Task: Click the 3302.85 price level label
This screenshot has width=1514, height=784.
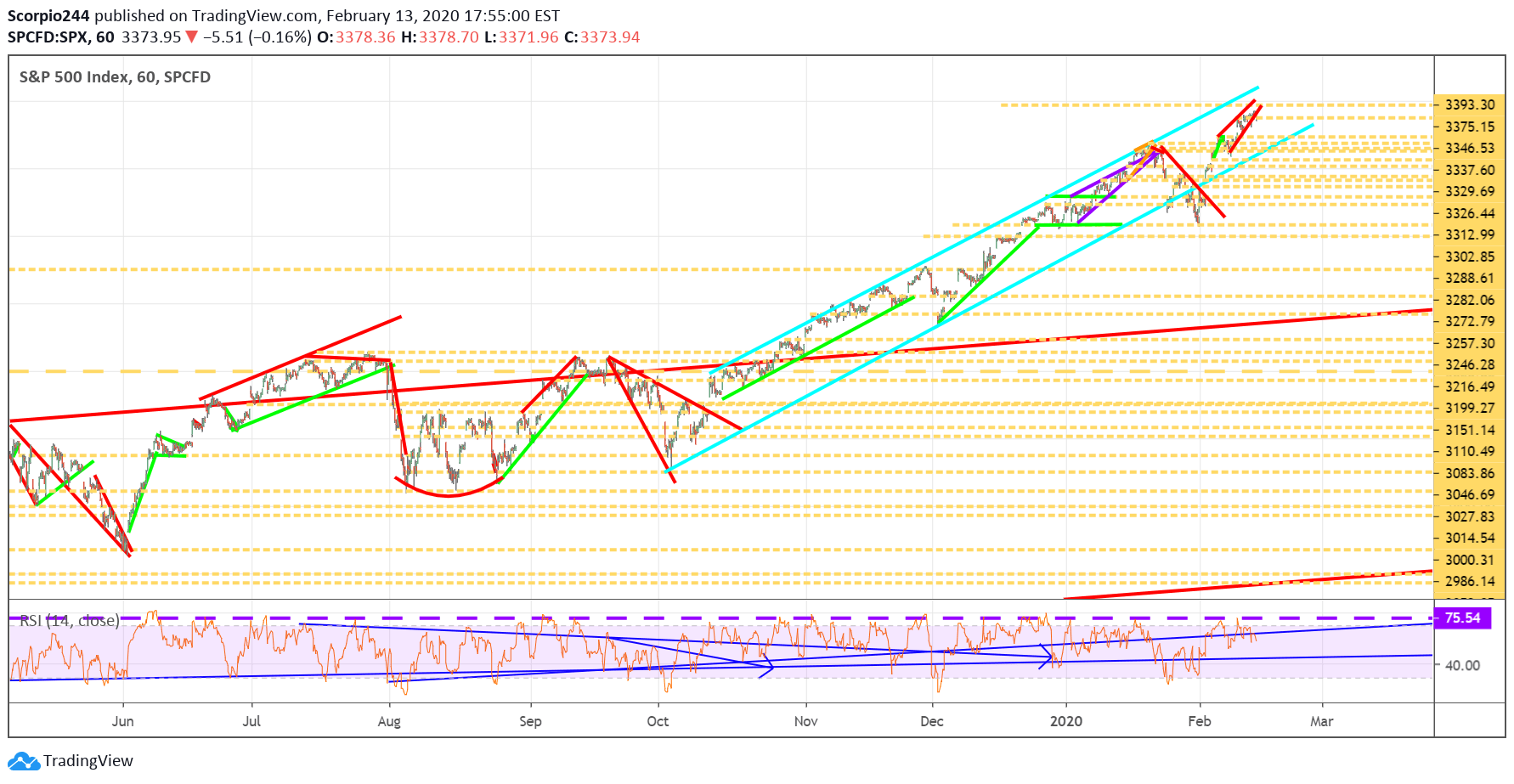Action: (1470, 257)
